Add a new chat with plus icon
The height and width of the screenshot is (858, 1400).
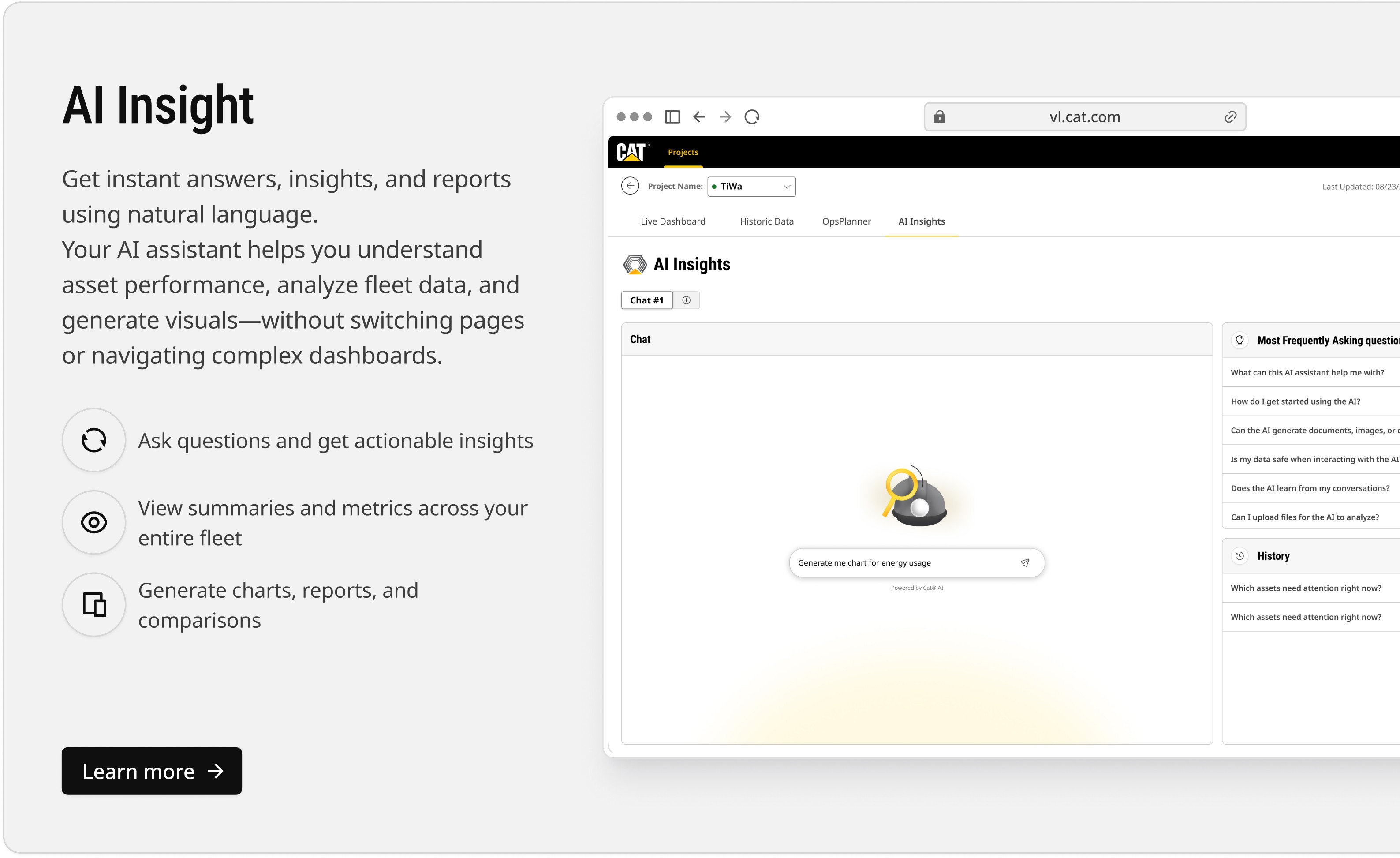pyautogui.click(x=687, y=300)
